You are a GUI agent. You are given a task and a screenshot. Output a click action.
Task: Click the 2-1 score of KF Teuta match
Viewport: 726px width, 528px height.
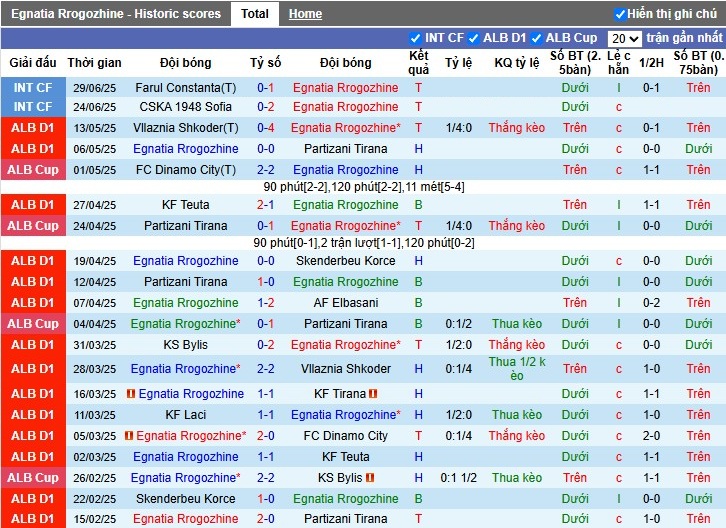coord(266,205)
